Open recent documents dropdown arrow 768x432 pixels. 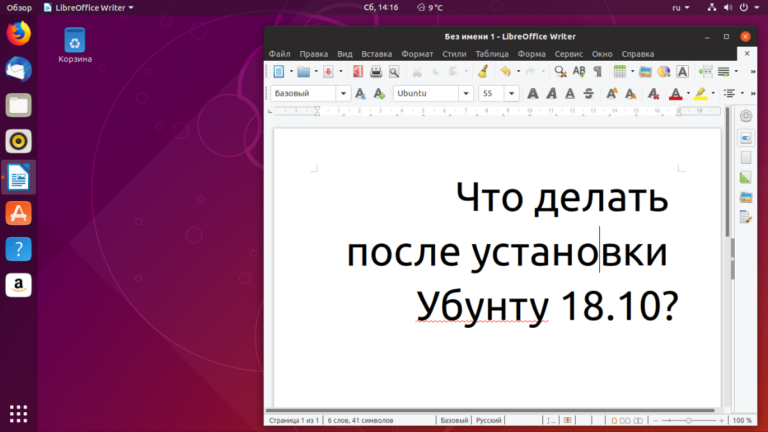[x=316, y=72]
